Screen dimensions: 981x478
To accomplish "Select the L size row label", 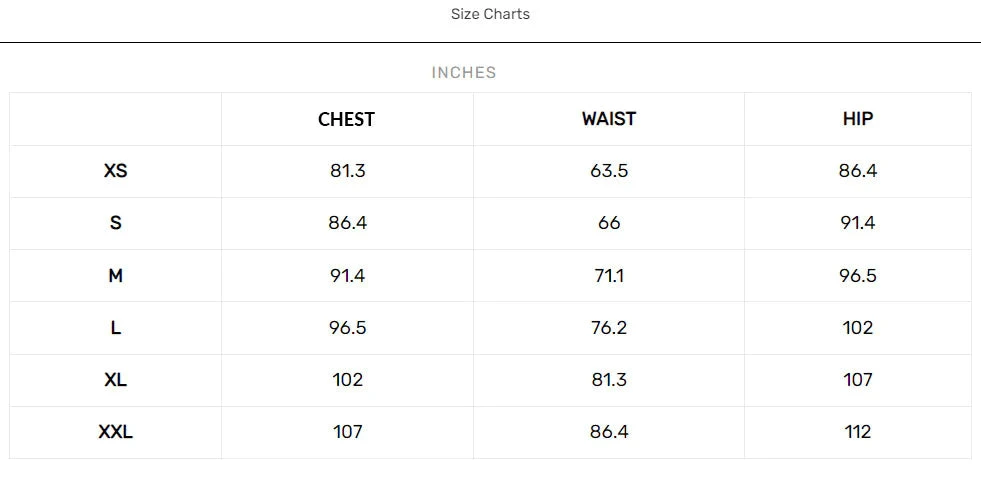I will tap(116, 328).
